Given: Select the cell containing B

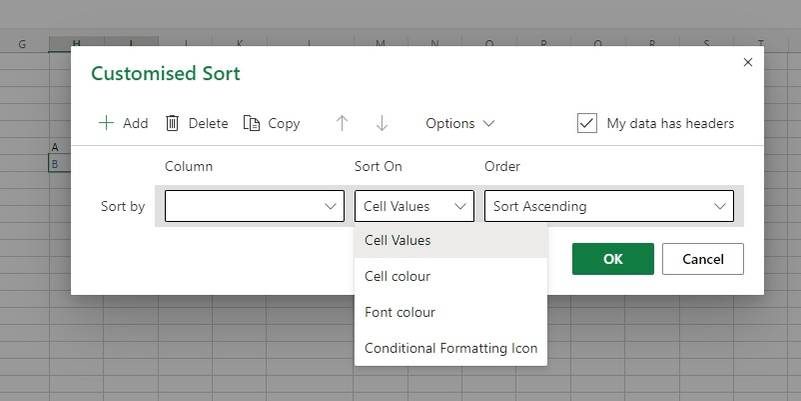Looking at the screenshot, I should (x=55, y=164).
